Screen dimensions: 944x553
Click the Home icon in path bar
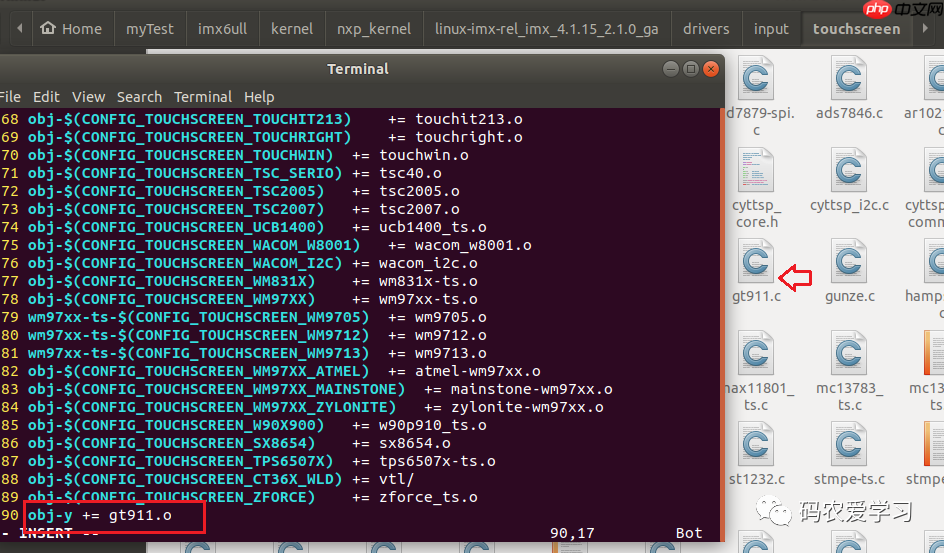[x=48, y=28]
